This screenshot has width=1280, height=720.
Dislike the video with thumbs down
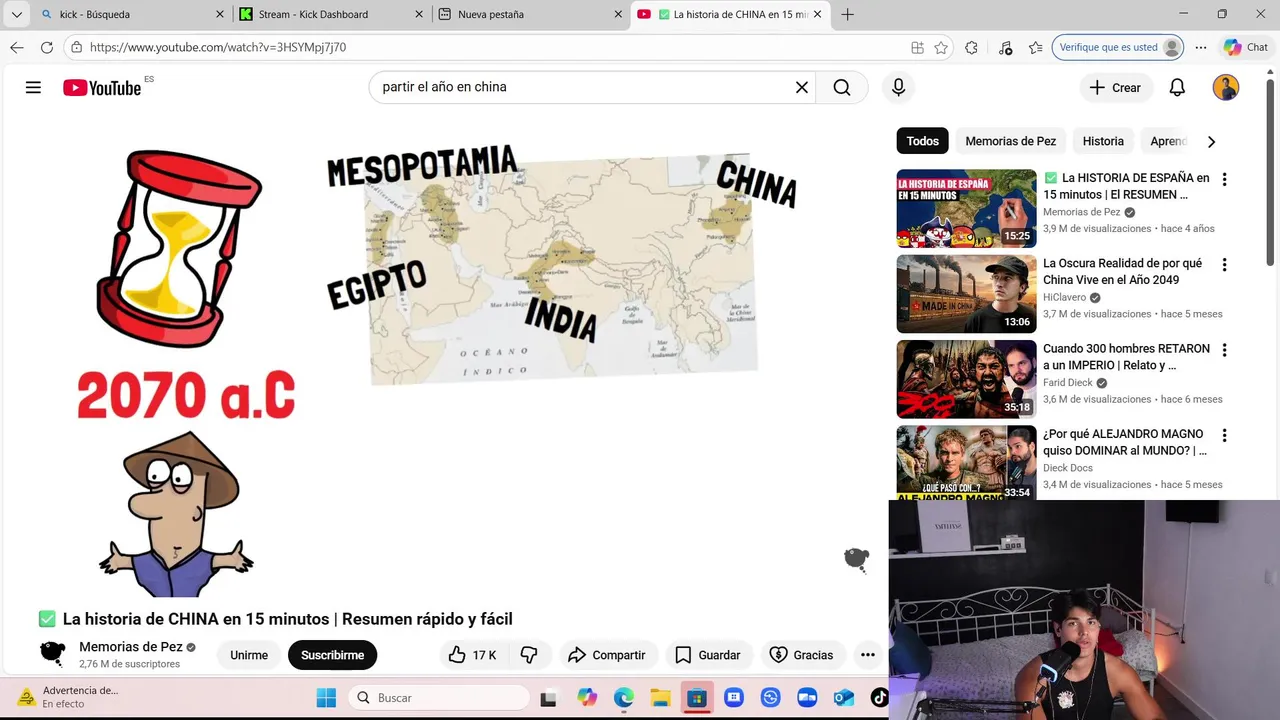[529, 655]
